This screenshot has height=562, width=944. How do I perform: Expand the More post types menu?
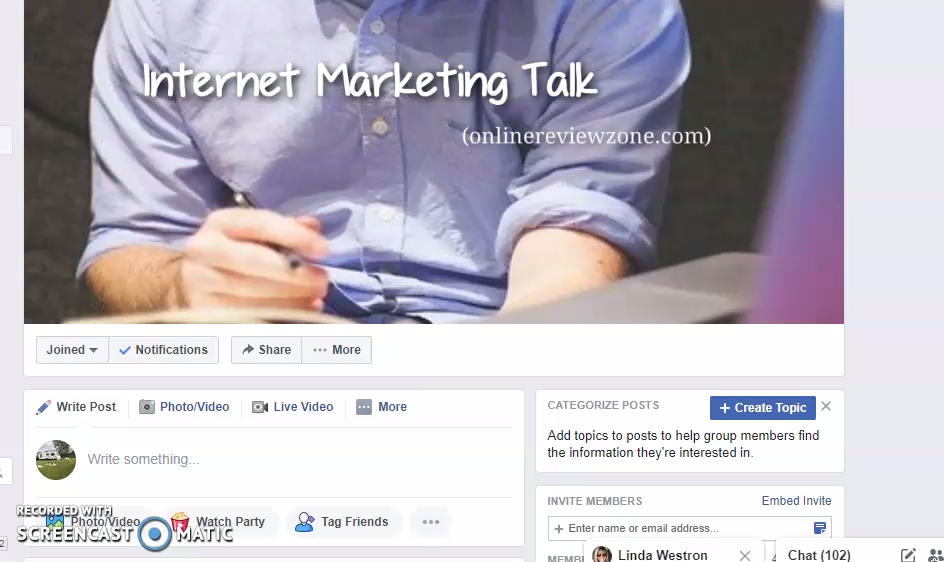click(382, 407)
